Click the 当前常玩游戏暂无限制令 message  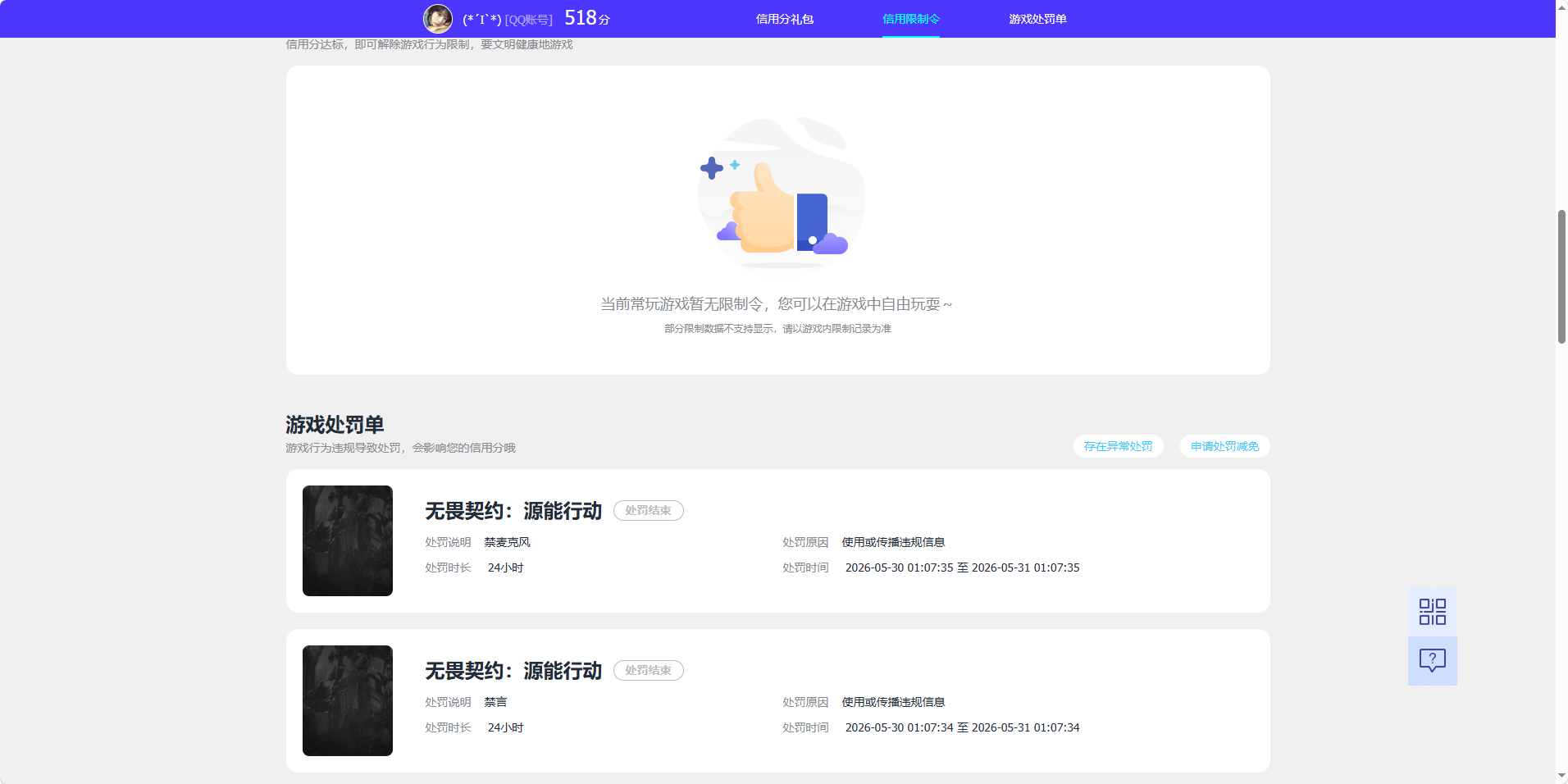click(x=777, y=304)
